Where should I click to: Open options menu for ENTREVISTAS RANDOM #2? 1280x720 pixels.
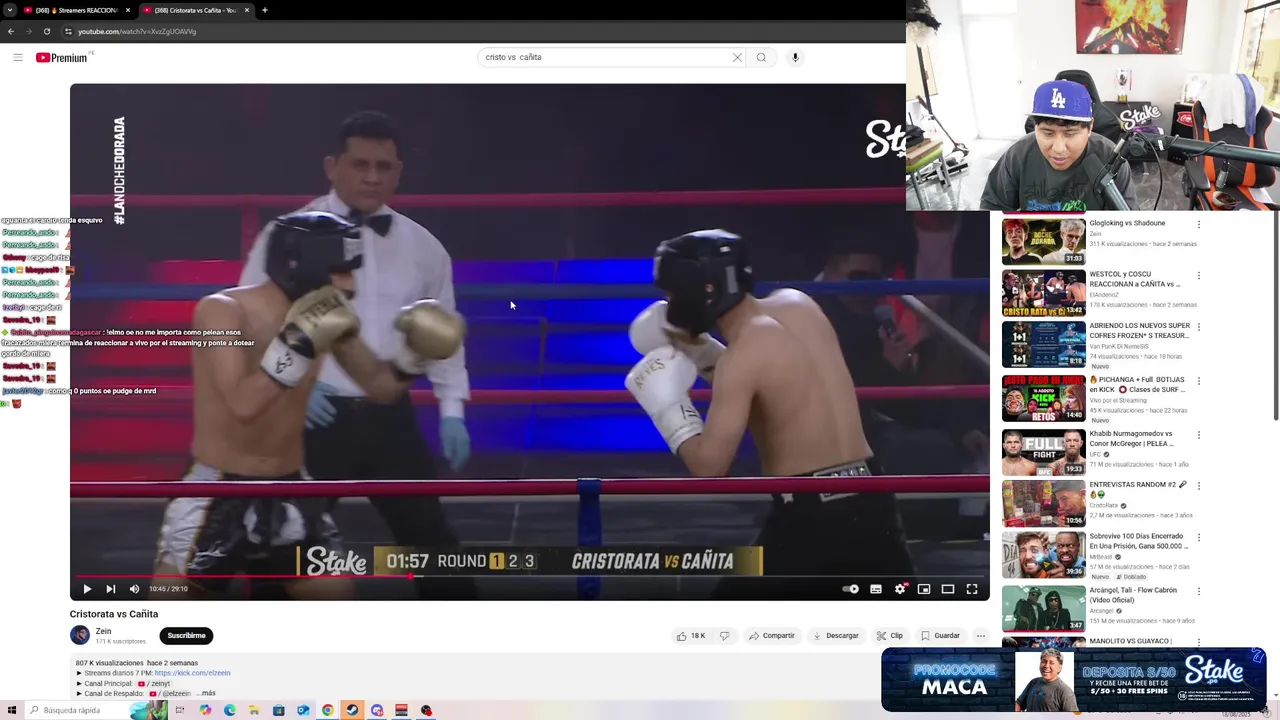pyautogui.click(x=1199, y=486)
